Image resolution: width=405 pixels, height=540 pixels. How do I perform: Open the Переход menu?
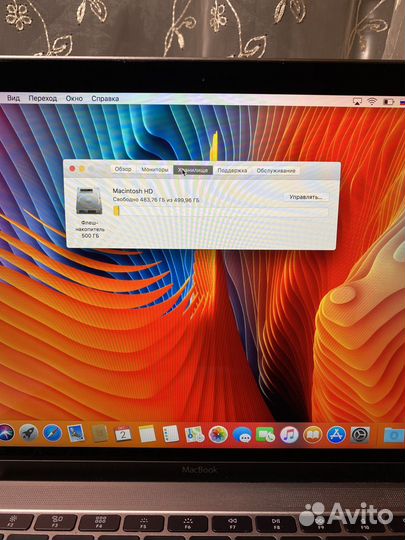[43, 98]
